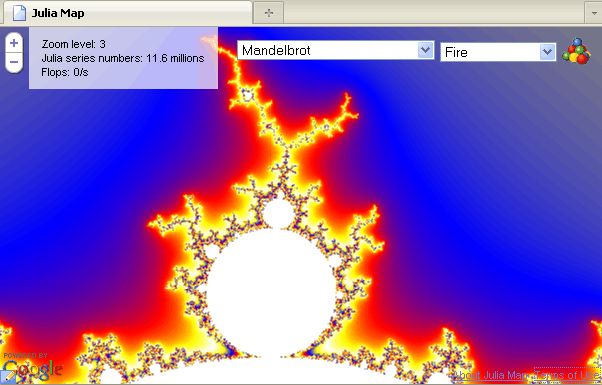602x385 pixels.
Task: Zoom in with the plus button
Action: (x=14, y=43)
